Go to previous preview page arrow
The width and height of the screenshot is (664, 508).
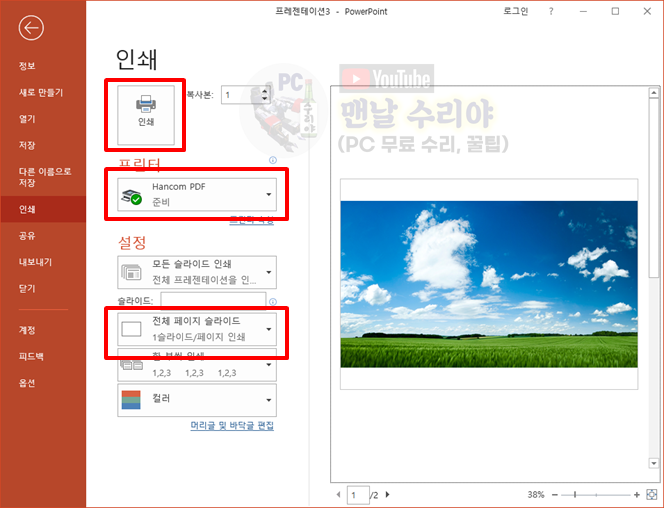click(x=338, y=494)
